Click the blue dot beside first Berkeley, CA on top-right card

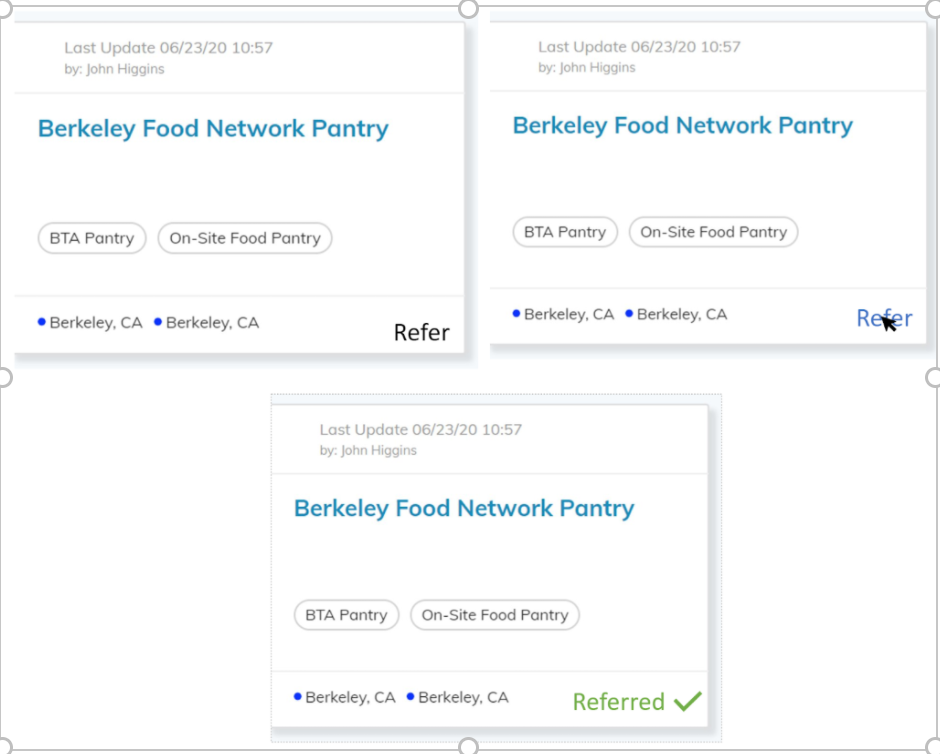point(517,314)
